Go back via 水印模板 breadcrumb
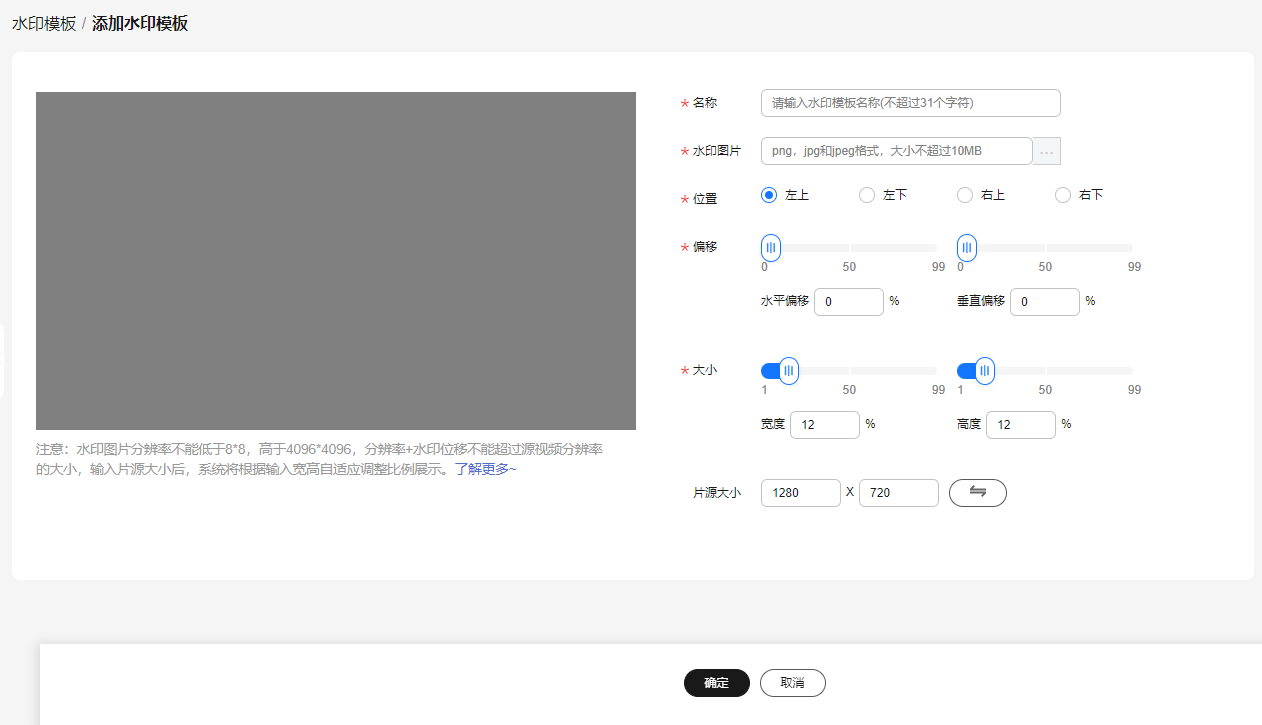Screen dimensions: 1262x725 coord(44,24)
